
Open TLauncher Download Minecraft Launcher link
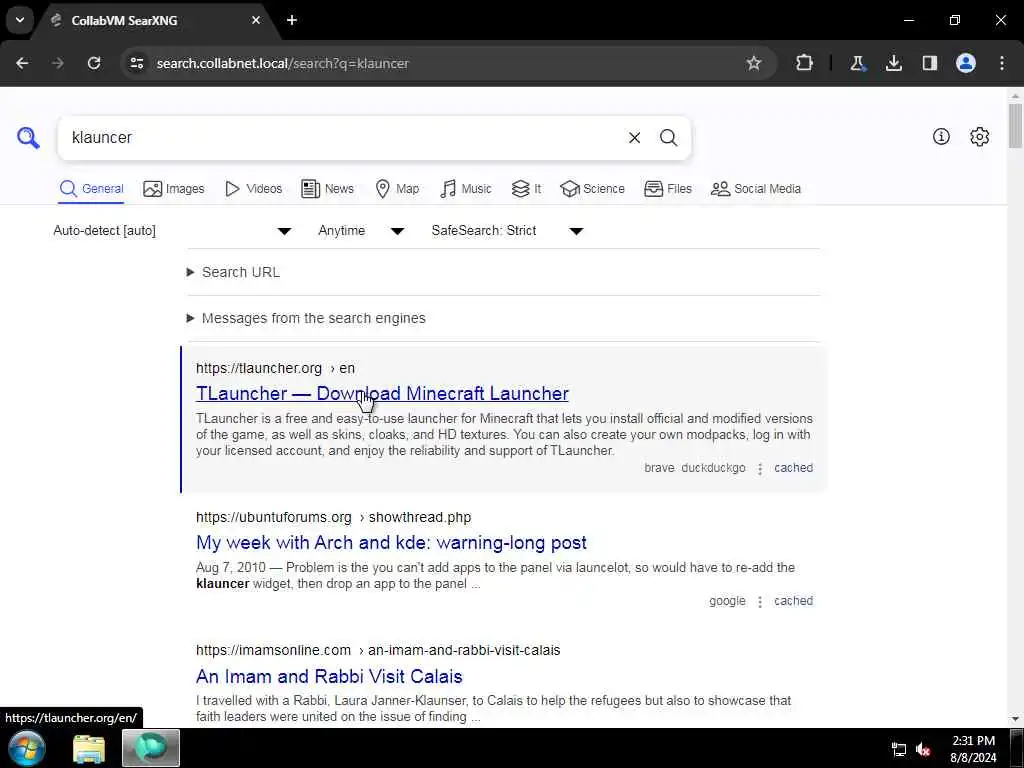click(x=382, y=393)
